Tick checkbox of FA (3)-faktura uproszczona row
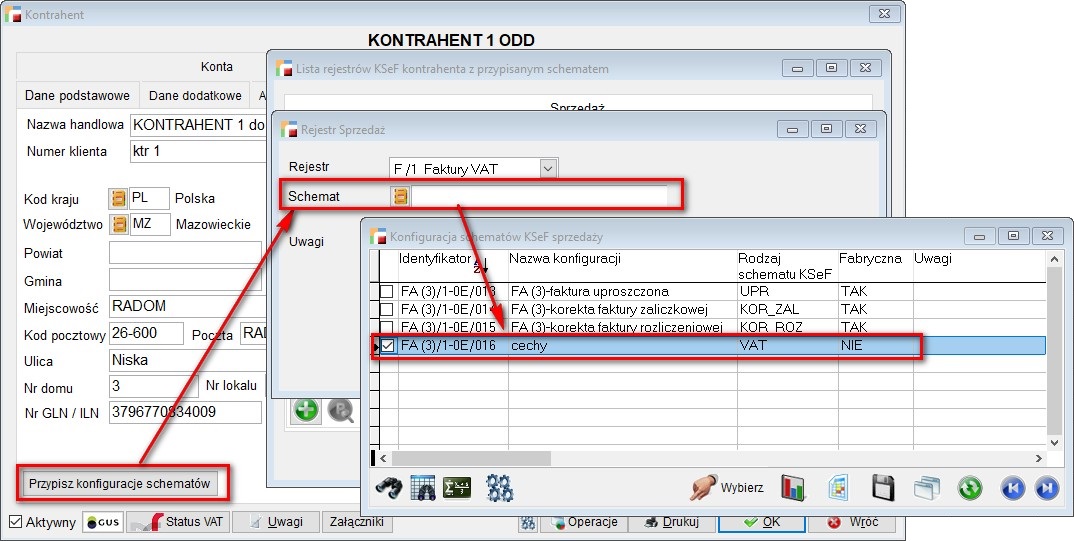The height and width of the screenshot is (541, 1074). 388,291
